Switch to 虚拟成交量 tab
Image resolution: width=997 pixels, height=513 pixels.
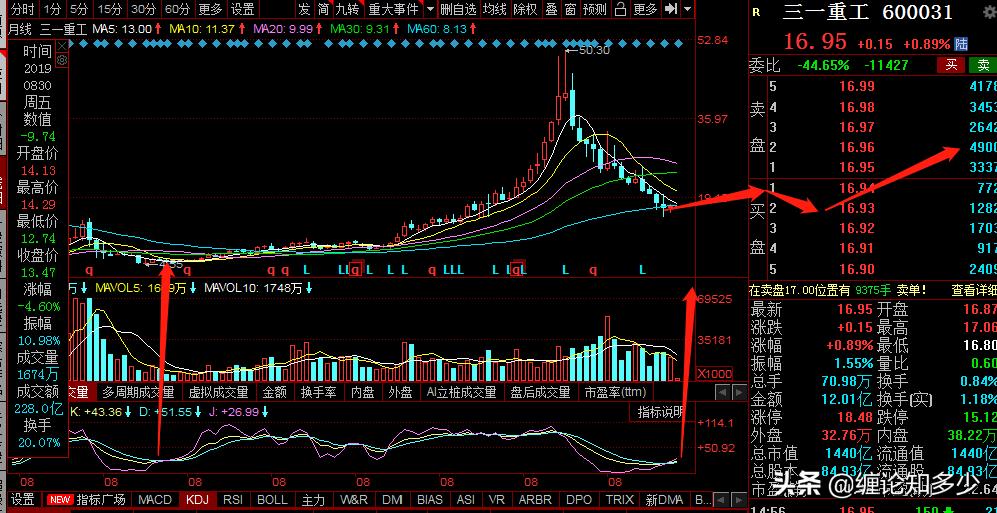219,392
